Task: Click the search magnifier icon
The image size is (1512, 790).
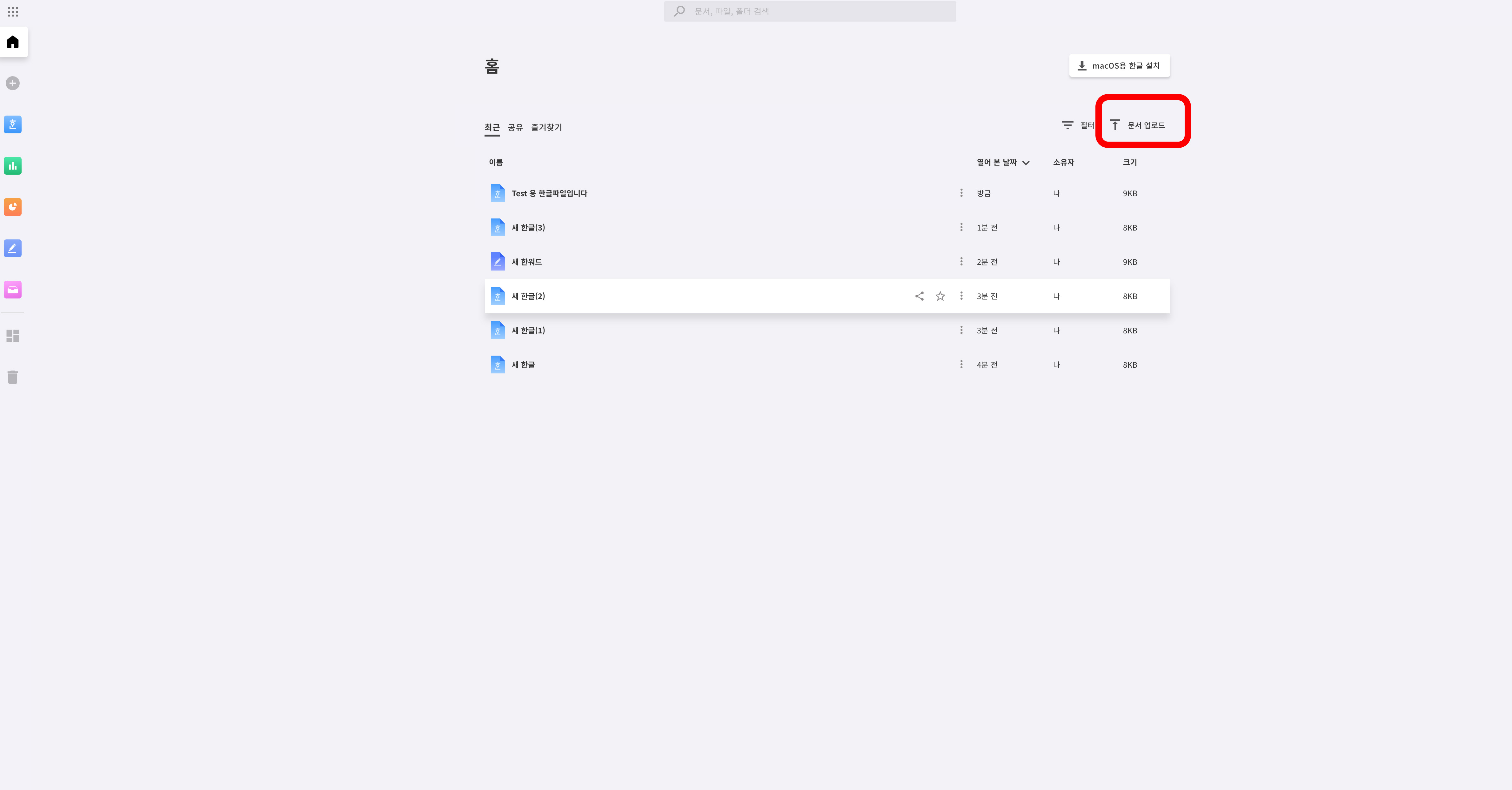Action: [x=679, y=11]
